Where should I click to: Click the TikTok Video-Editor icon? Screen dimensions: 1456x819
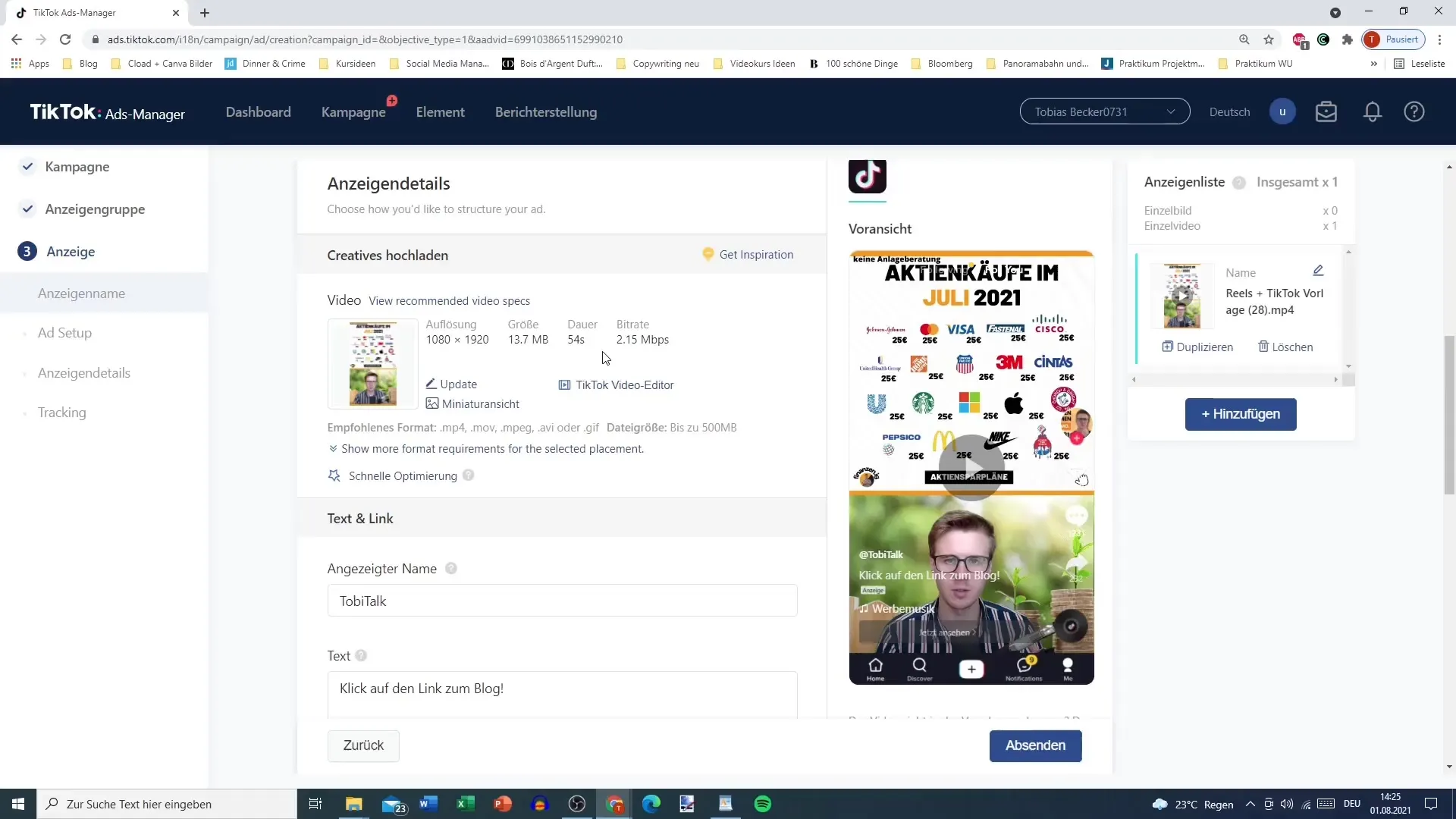tap(564, 384)
